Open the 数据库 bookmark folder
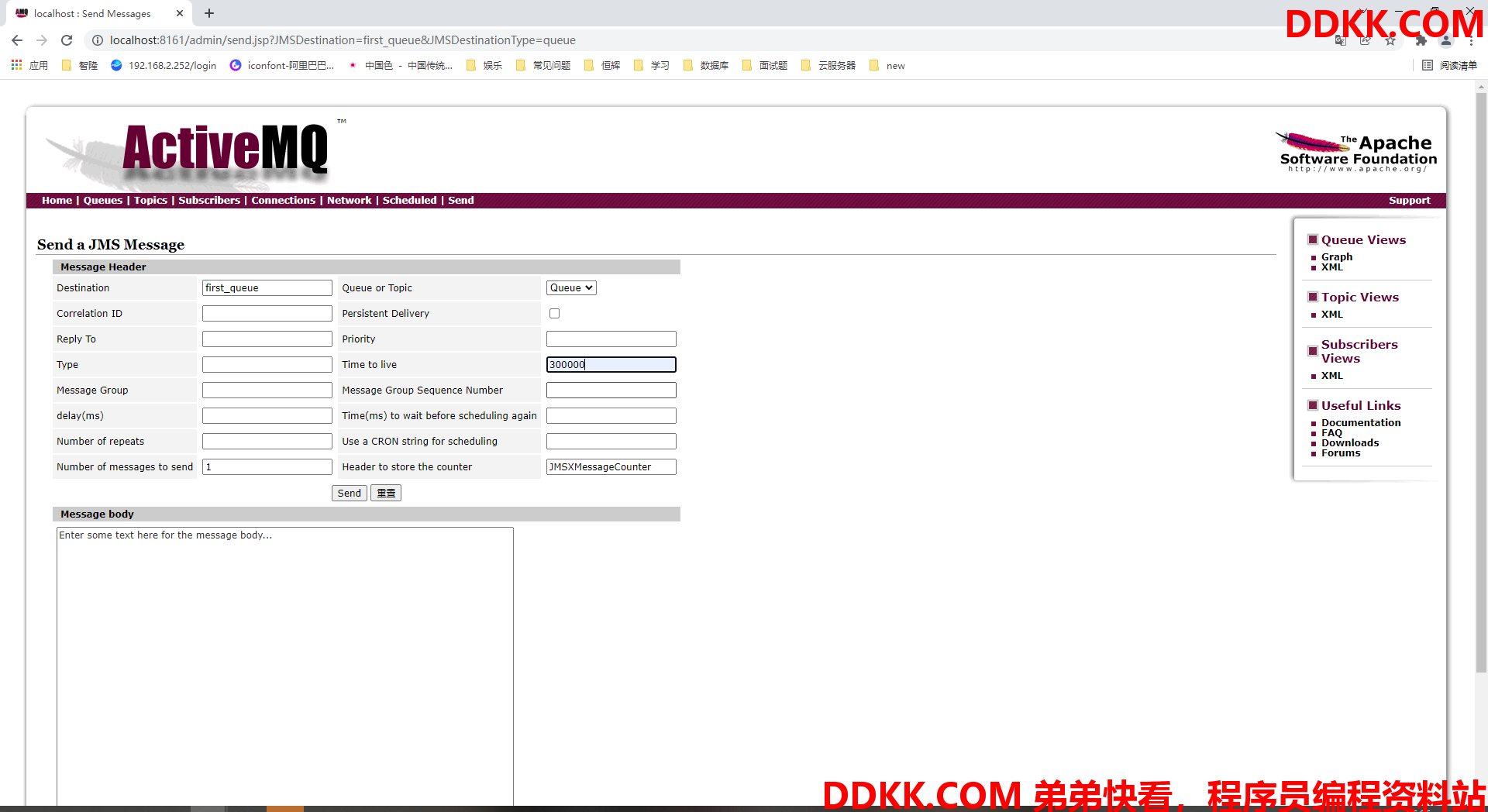The width and height of the screenshot is (1488, 812). 706,65
